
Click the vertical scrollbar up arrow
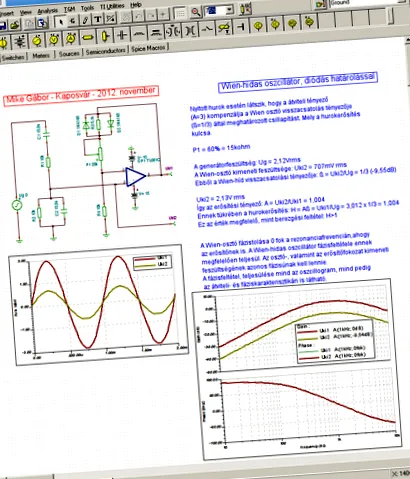coord(407,40)
